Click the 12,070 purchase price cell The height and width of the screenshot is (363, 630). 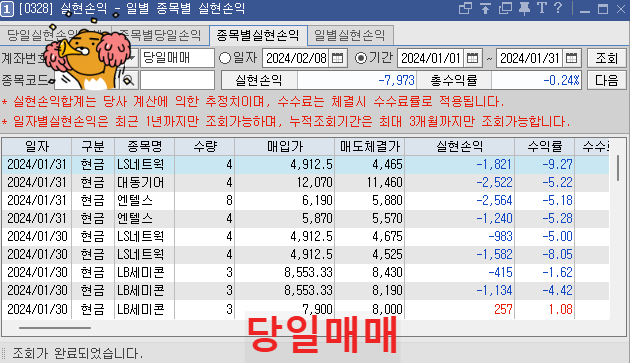[x=284, y=183]
